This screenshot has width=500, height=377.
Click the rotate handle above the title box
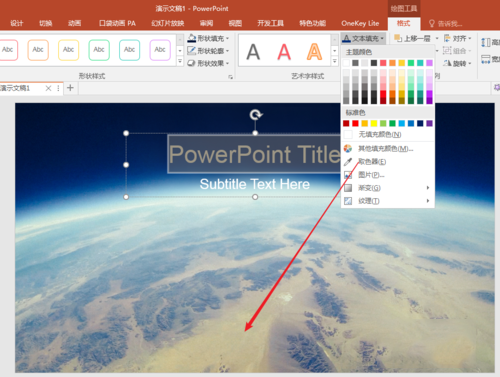tap(256, 115)
